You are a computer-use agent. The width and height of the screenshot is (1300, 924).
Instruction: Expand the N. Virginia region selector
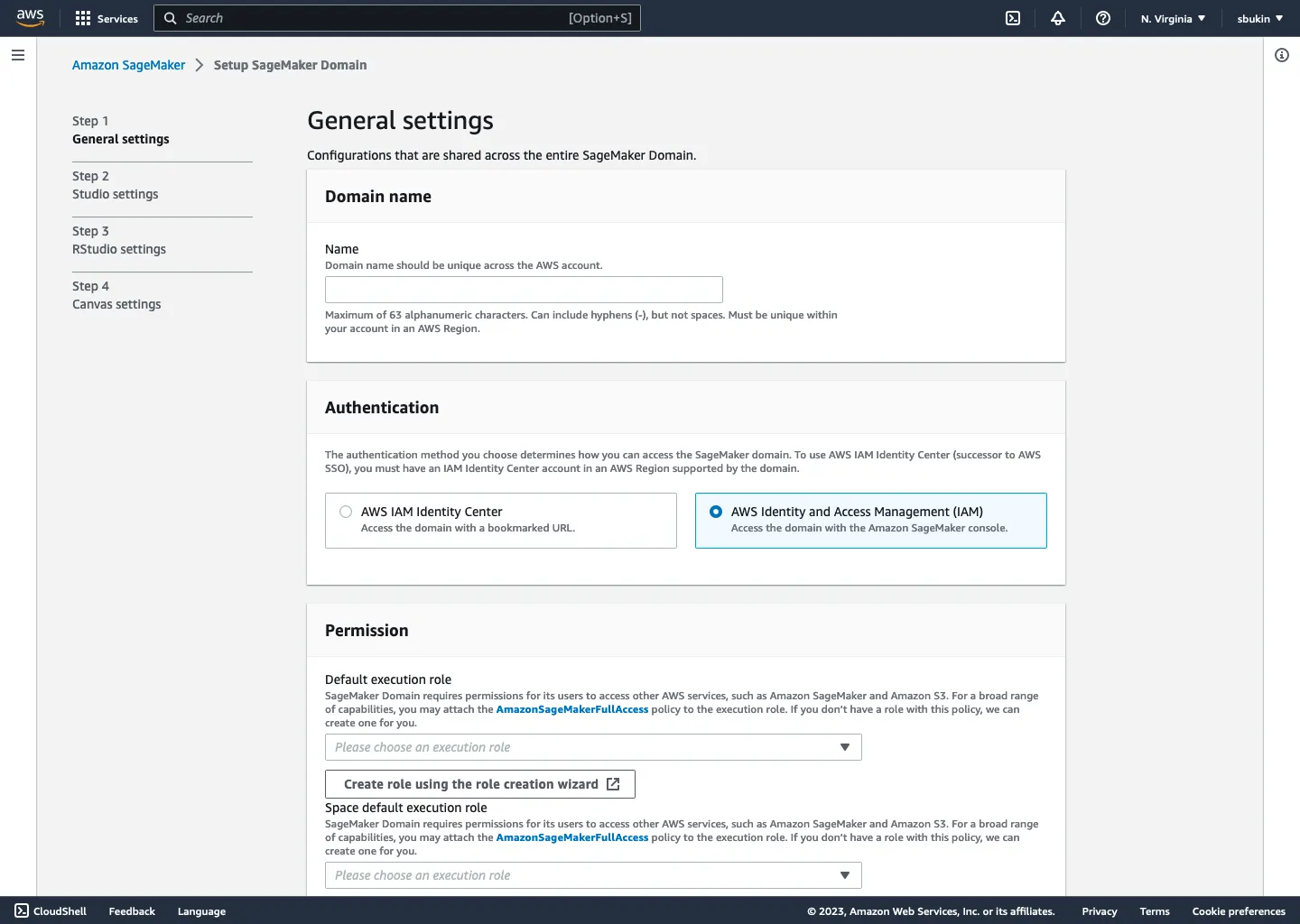click(x=1173, y=18)
